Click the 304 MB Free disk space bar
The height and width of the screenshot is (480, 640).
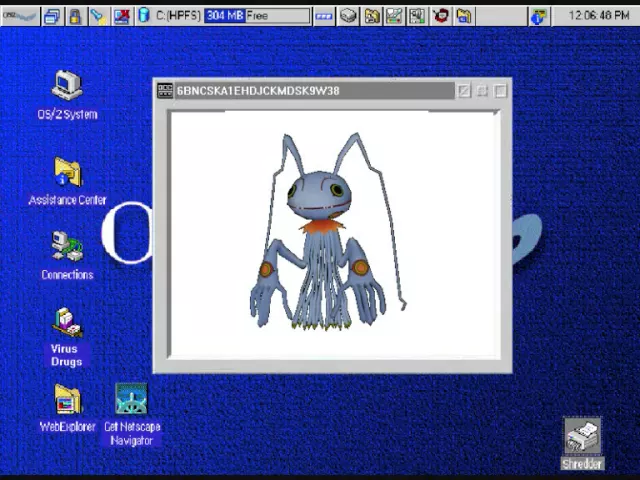pos(257,16)
